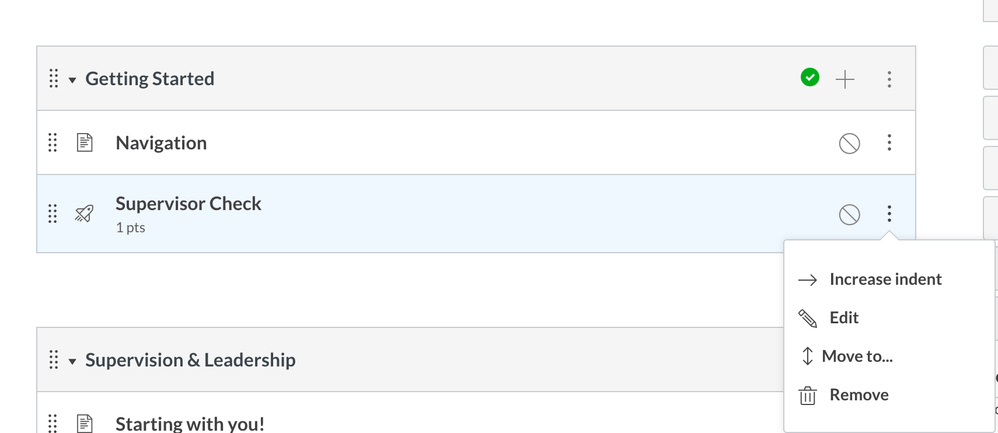Click Supervisor Check kebab options icon
Image resolution: width=998 pixels, height=433 pixels.
tap(889, 214)
